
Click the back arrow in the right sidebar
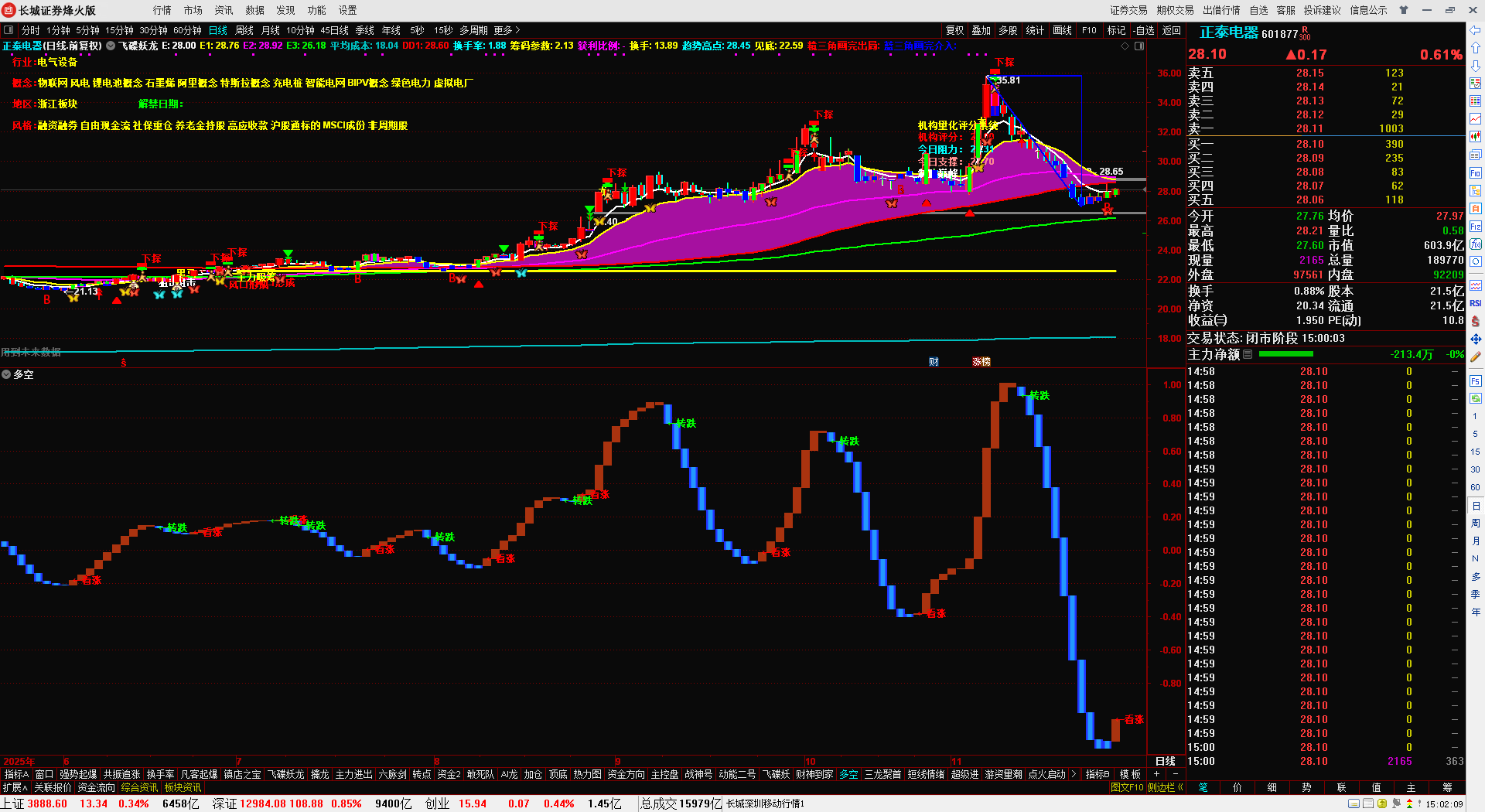[x=1475, y=30]
